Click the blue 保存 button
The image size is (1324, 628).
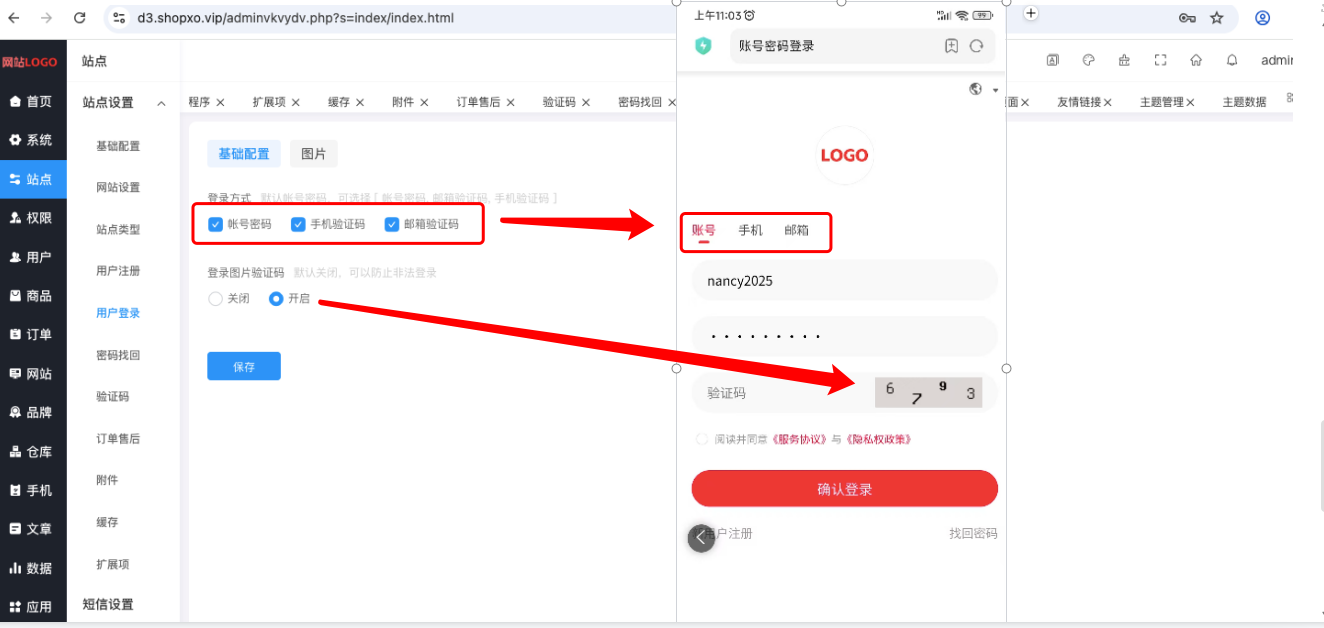[244, 366]
